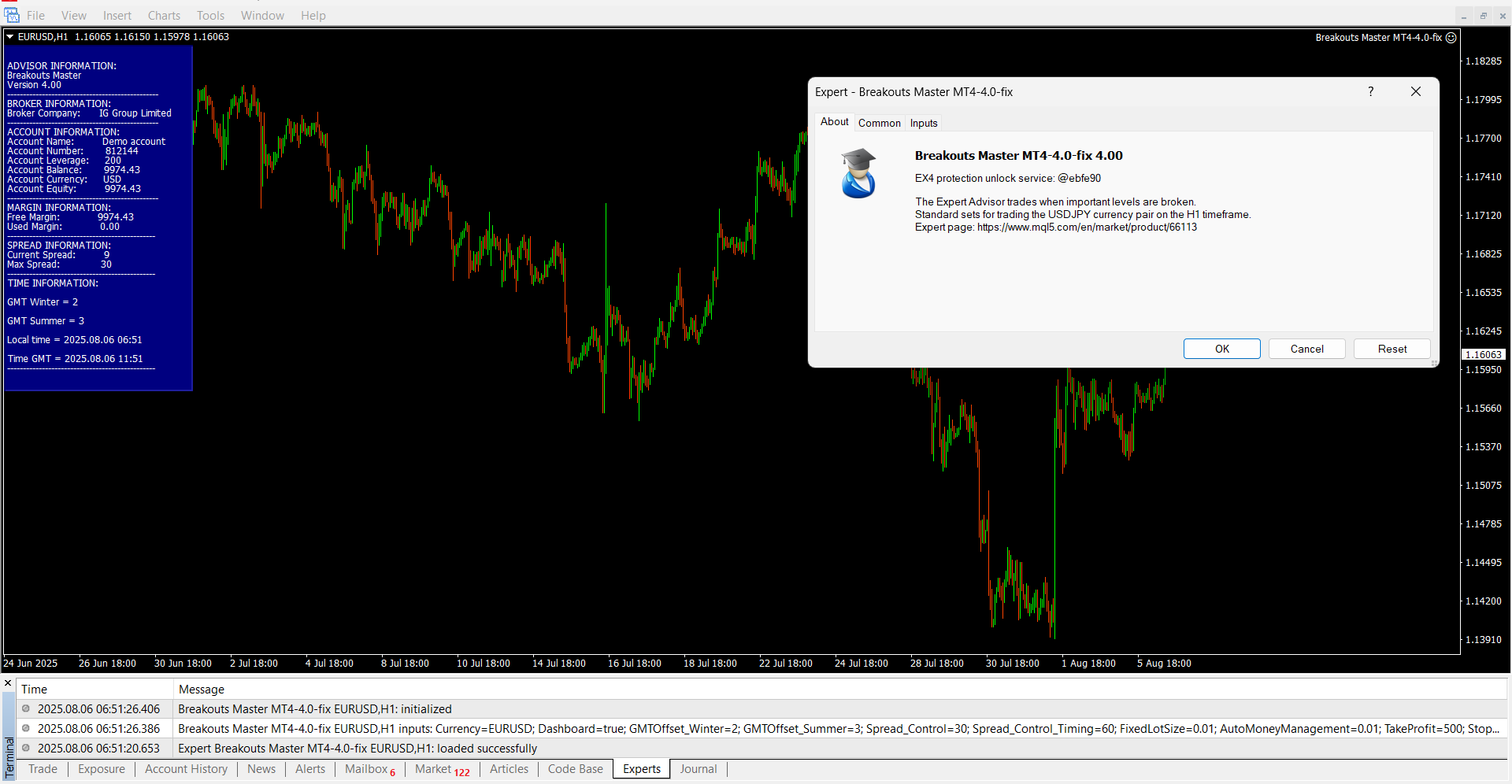This screenshot has height=784, width=1512.
Task: Select the log message starting 'inputs: Currency=EURUSD'
Action: [838, 728]
